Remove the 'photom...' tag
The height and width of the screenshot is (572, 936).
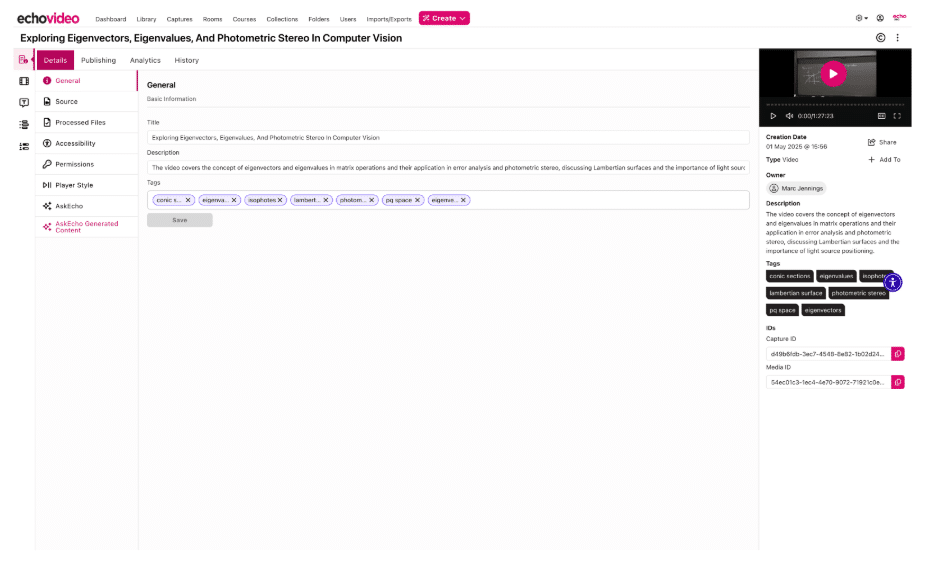371,200
